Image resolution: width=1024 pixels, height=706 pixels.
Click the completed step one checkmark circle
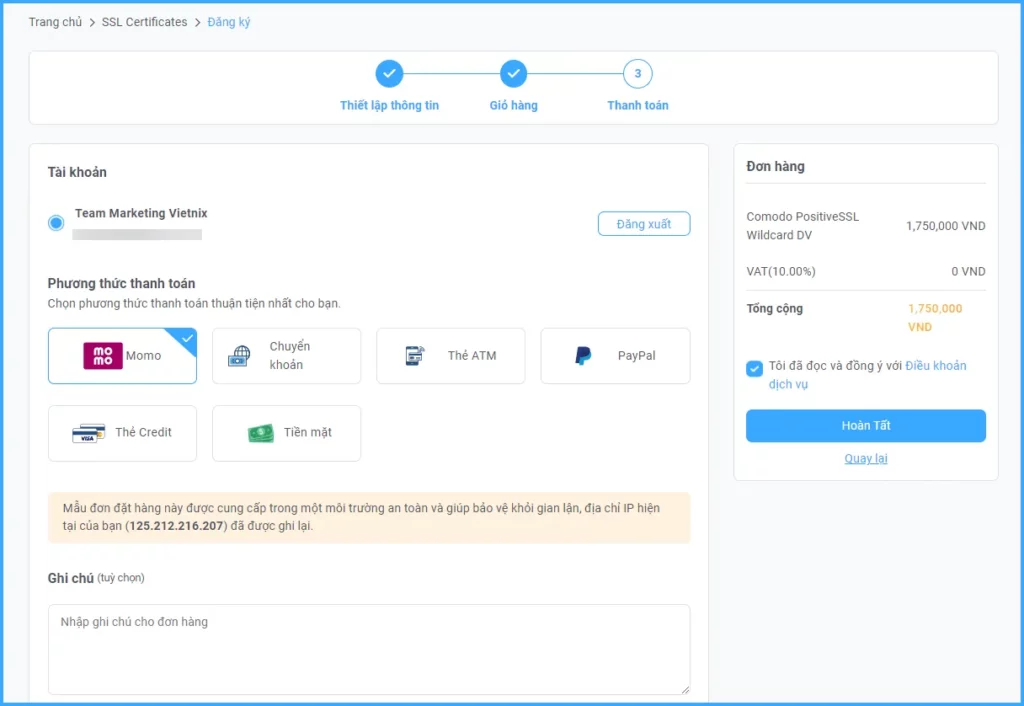pos(389,74)
